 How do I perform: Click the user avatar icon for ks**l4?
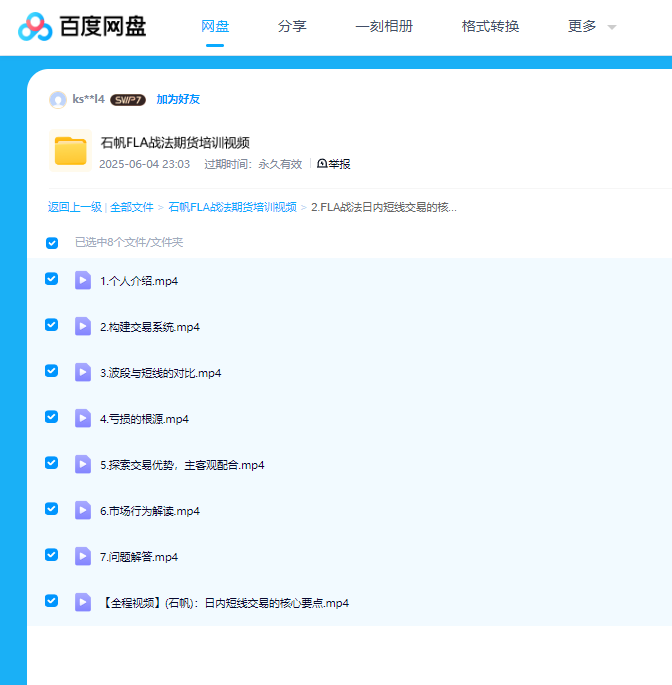coord(58,99)
